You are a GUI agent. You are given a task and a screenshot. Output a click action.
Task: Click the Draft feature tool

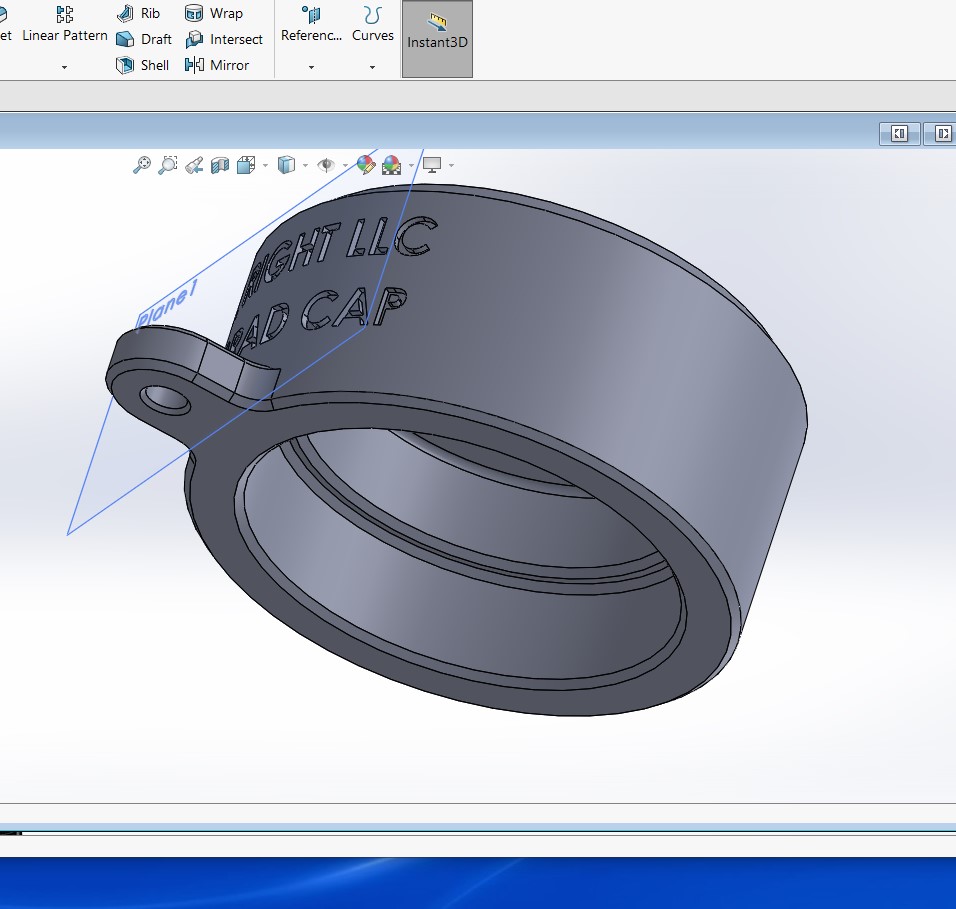click(x=144, y=39)
